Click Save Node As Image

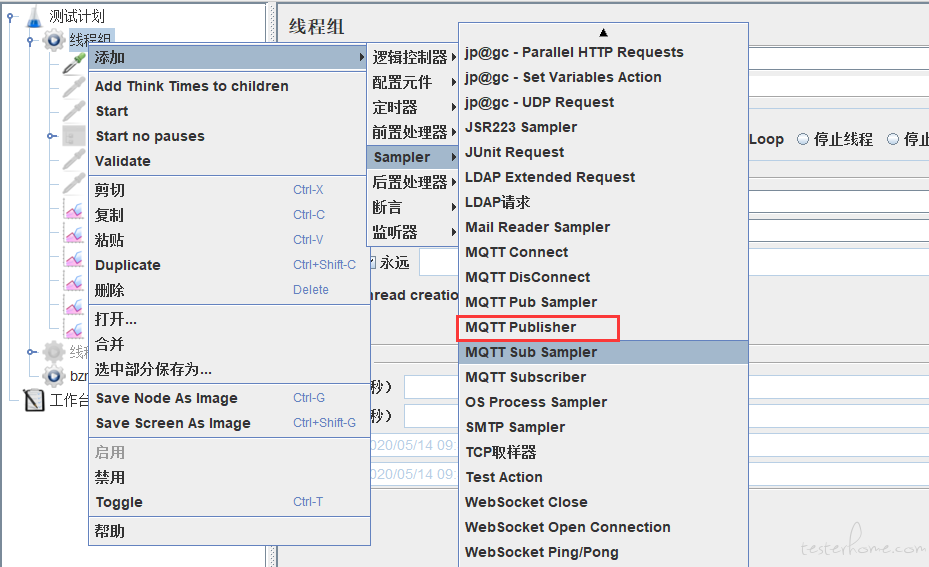pos(167,398)
